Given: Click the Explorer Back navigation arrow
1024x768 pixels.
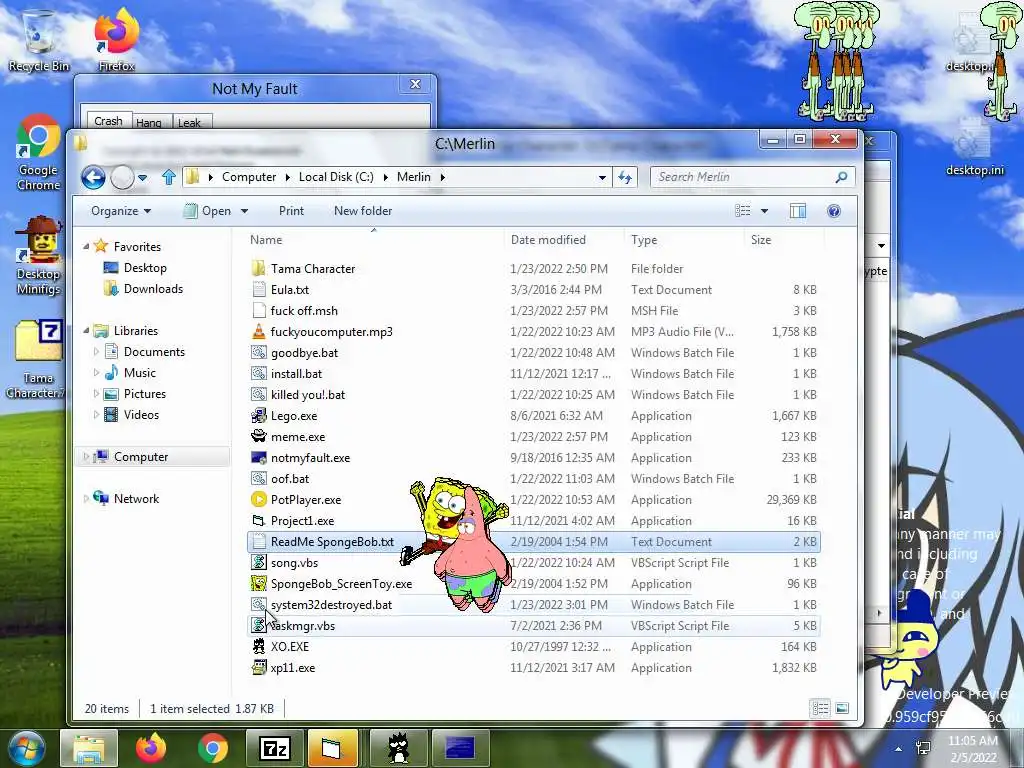Looking at the screenshot, I should pos(93,177).
